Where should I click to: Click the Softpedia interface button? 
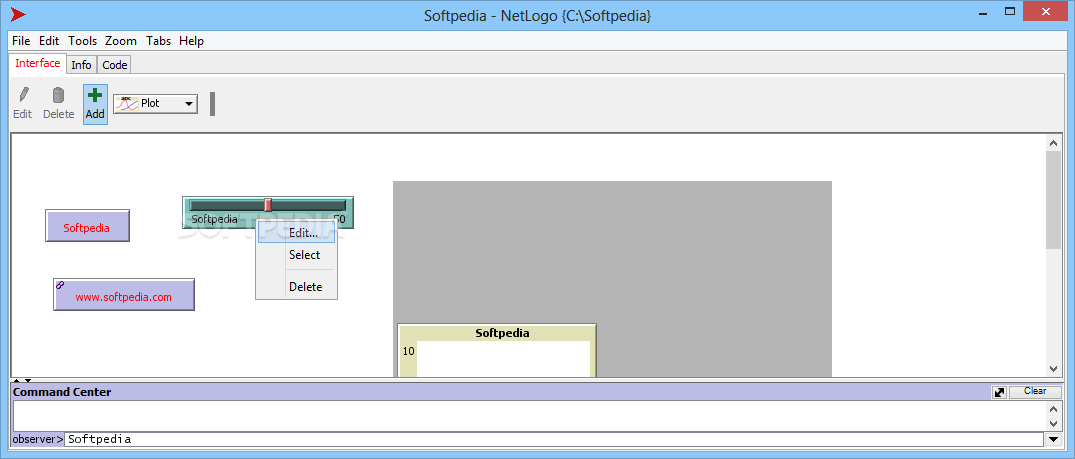point(87,226)
